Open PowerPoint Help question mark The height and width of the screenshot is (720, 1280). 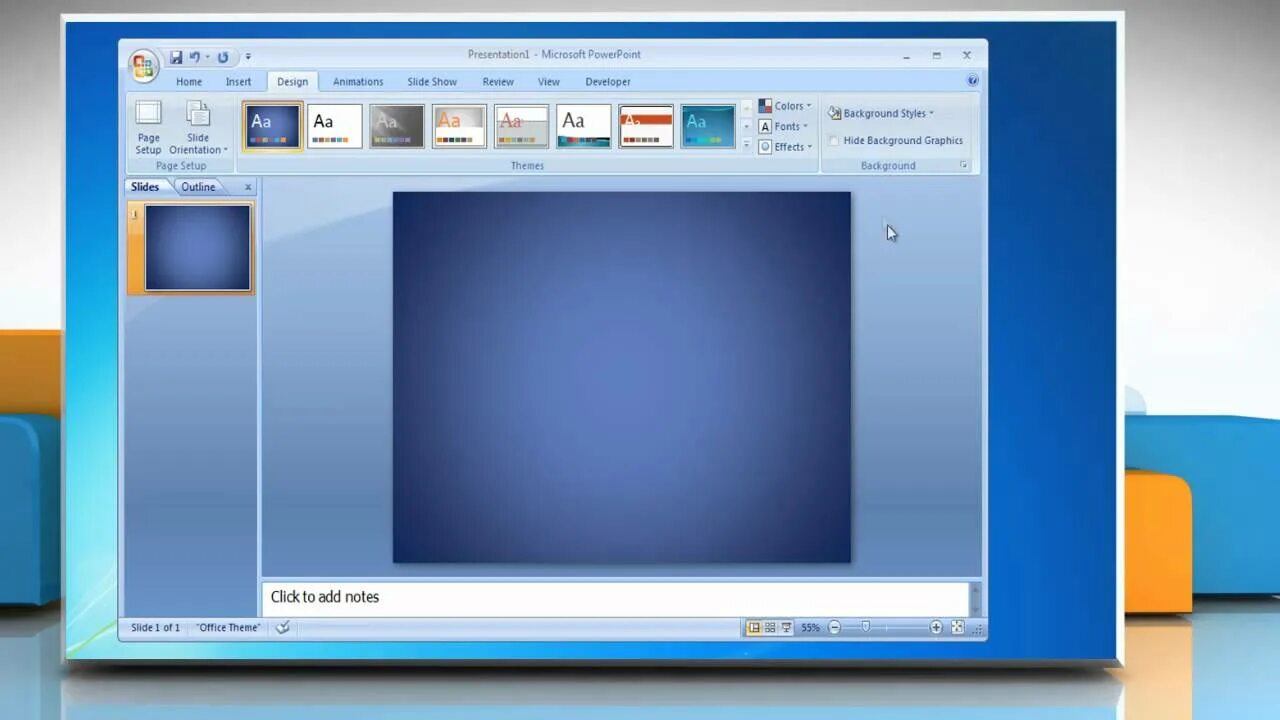972,81
